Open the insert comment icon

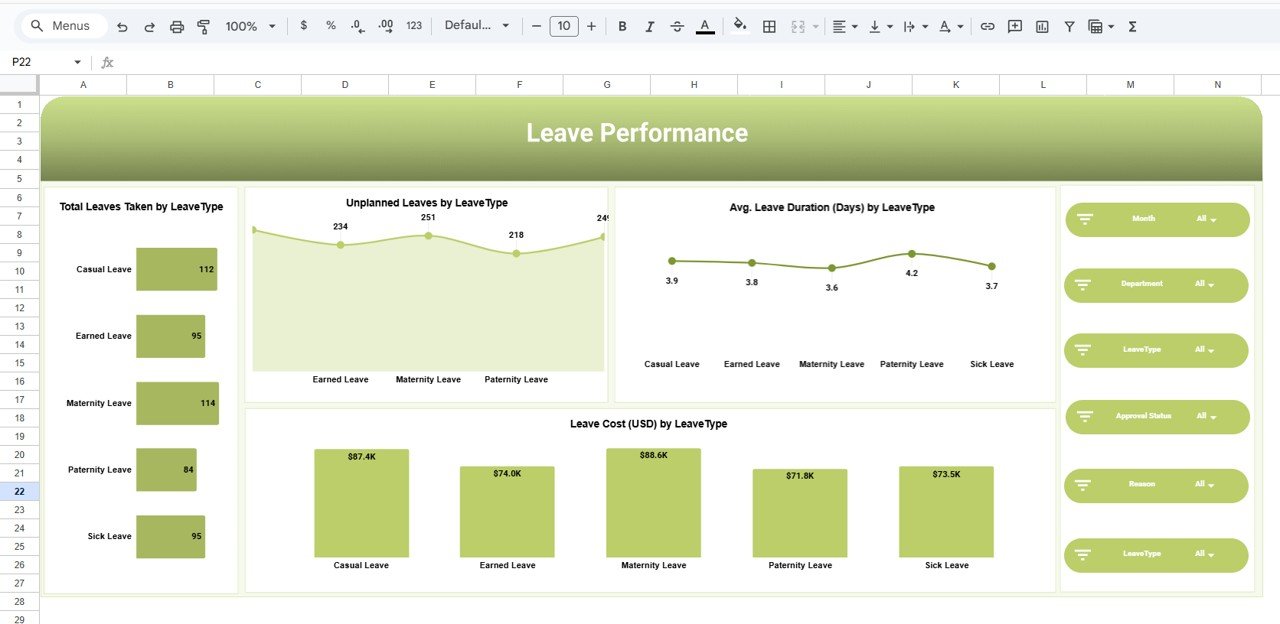pyautogui.click(x=1014, y=25)
